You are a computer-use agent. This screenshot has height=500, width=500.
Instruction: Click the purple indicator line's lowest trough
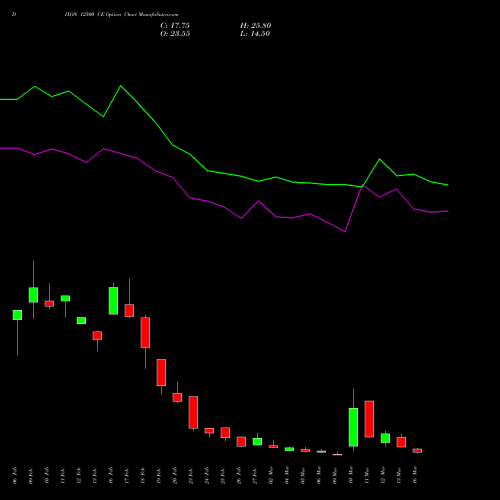345,232
